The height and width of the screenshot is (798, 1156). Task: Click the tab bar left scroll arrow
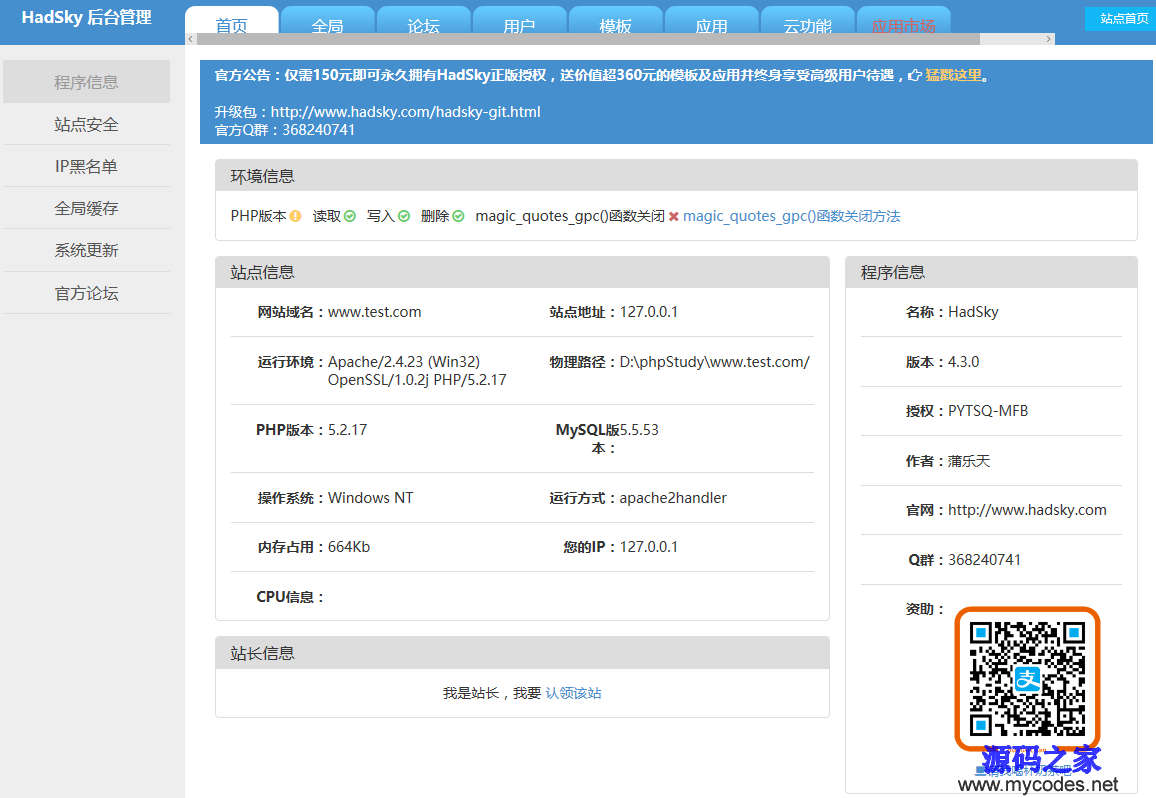[x=191, y=39]
